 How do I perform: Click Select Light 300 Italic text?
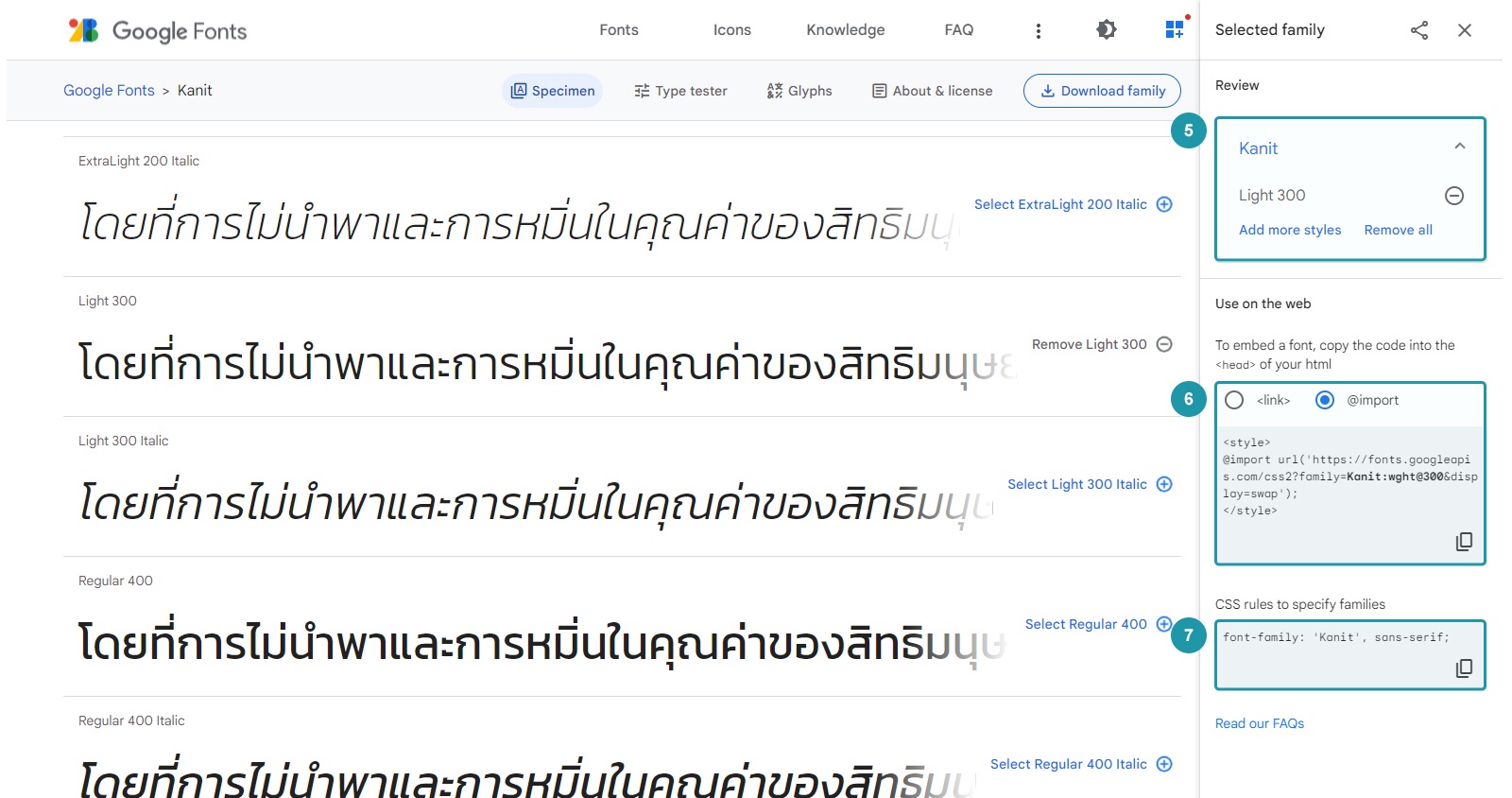(x=1077, y=484)
